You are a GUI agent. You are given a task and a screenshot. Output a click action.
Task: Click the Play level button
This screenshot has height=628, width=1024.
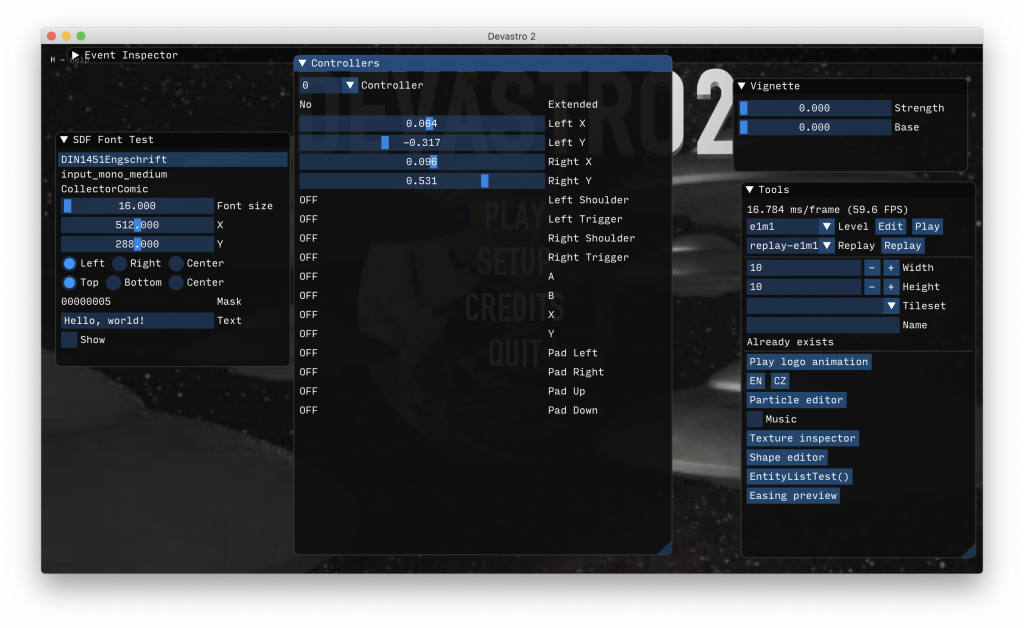[x=927, y=227]
